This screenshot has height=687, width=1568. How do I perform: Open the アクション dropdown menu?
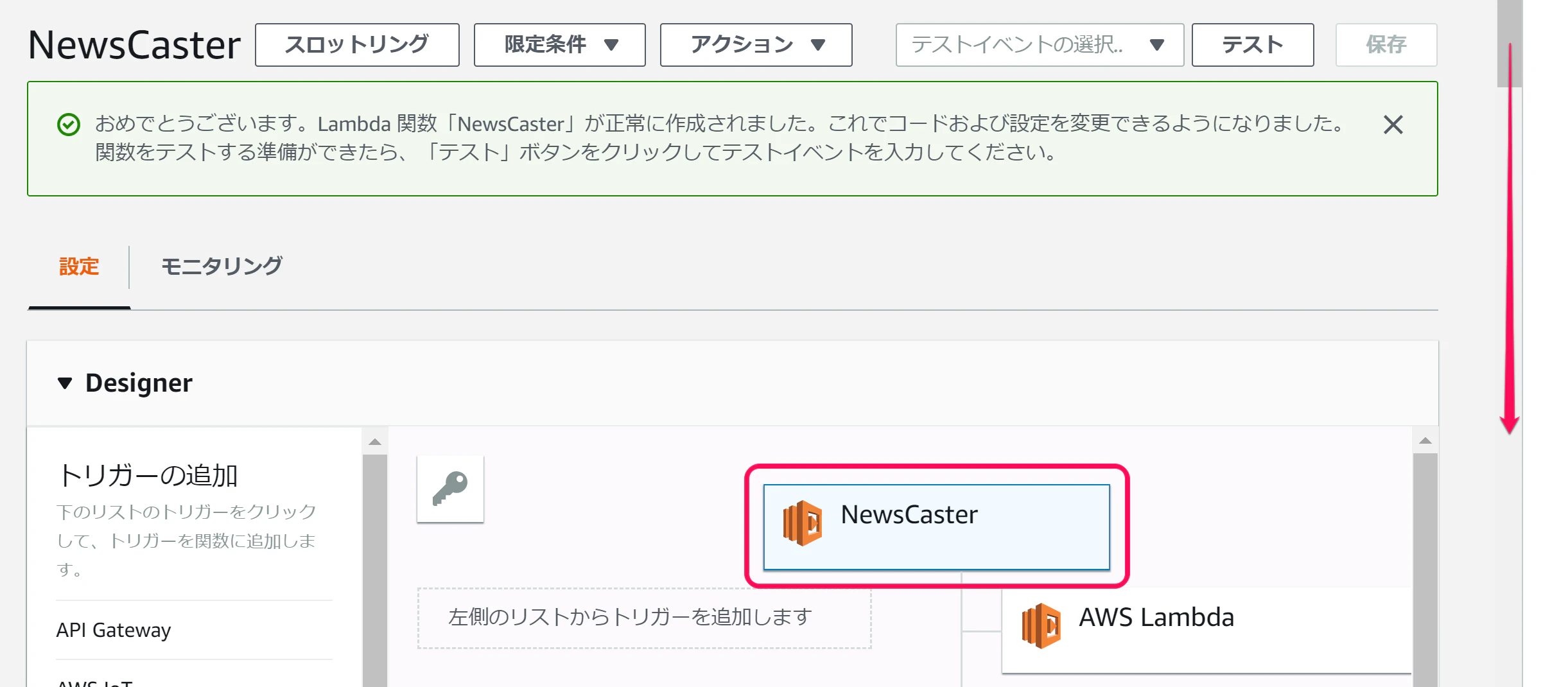click(756, 45)
